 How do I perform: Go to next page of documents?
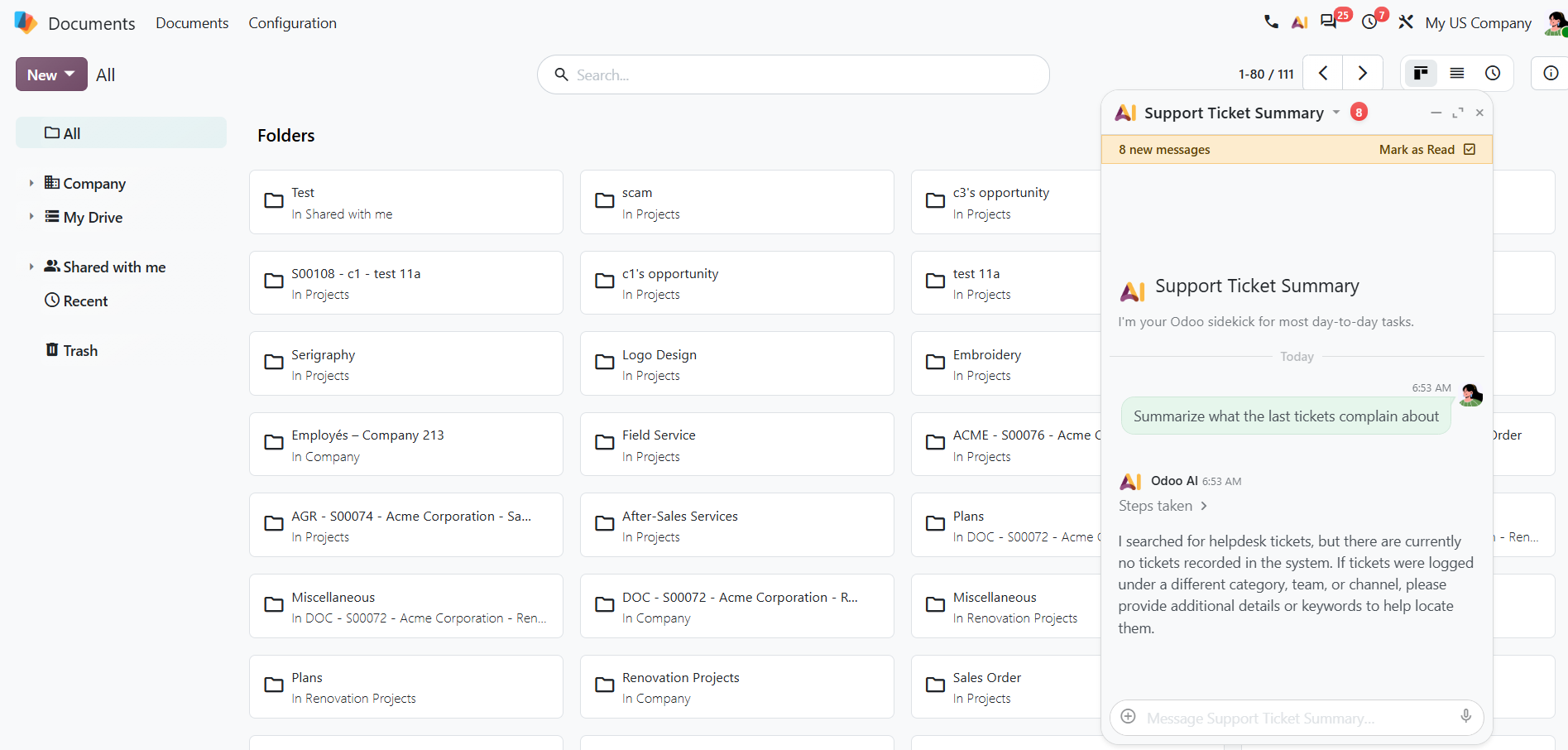1363,74
